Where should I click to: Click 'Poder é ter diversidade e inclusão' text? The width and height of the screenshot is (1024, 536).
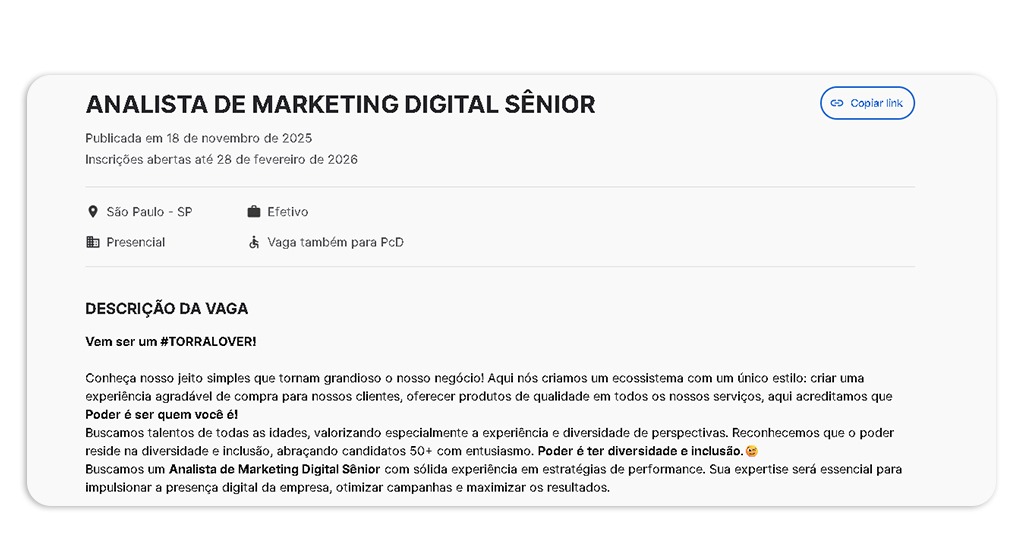(640, 451)
